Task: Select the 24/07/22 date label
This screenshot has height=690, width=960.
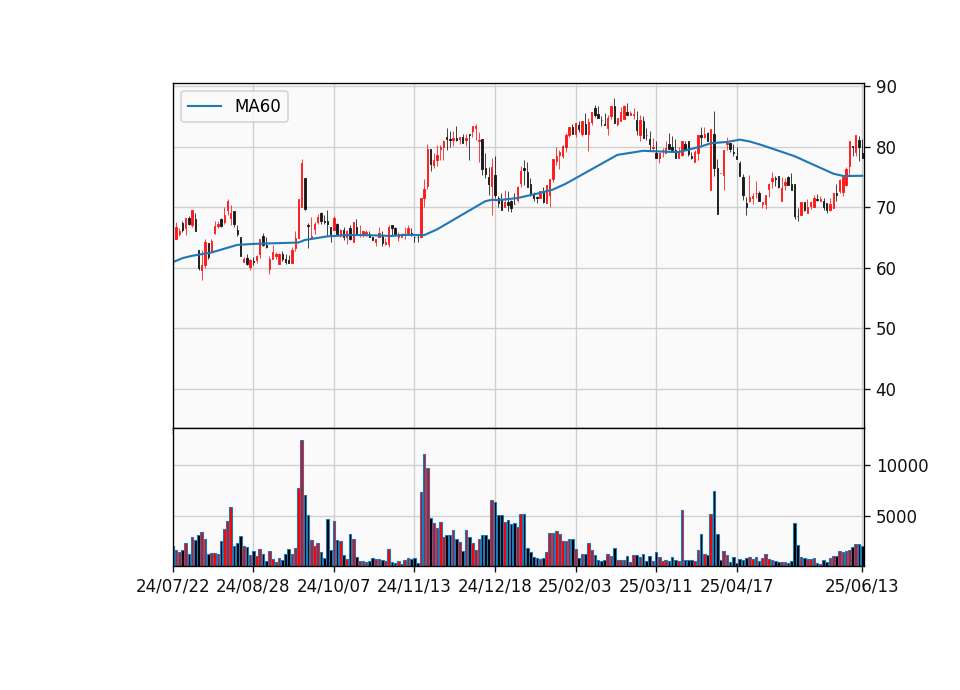Action: pyautogui.click(x=173, y=586)
